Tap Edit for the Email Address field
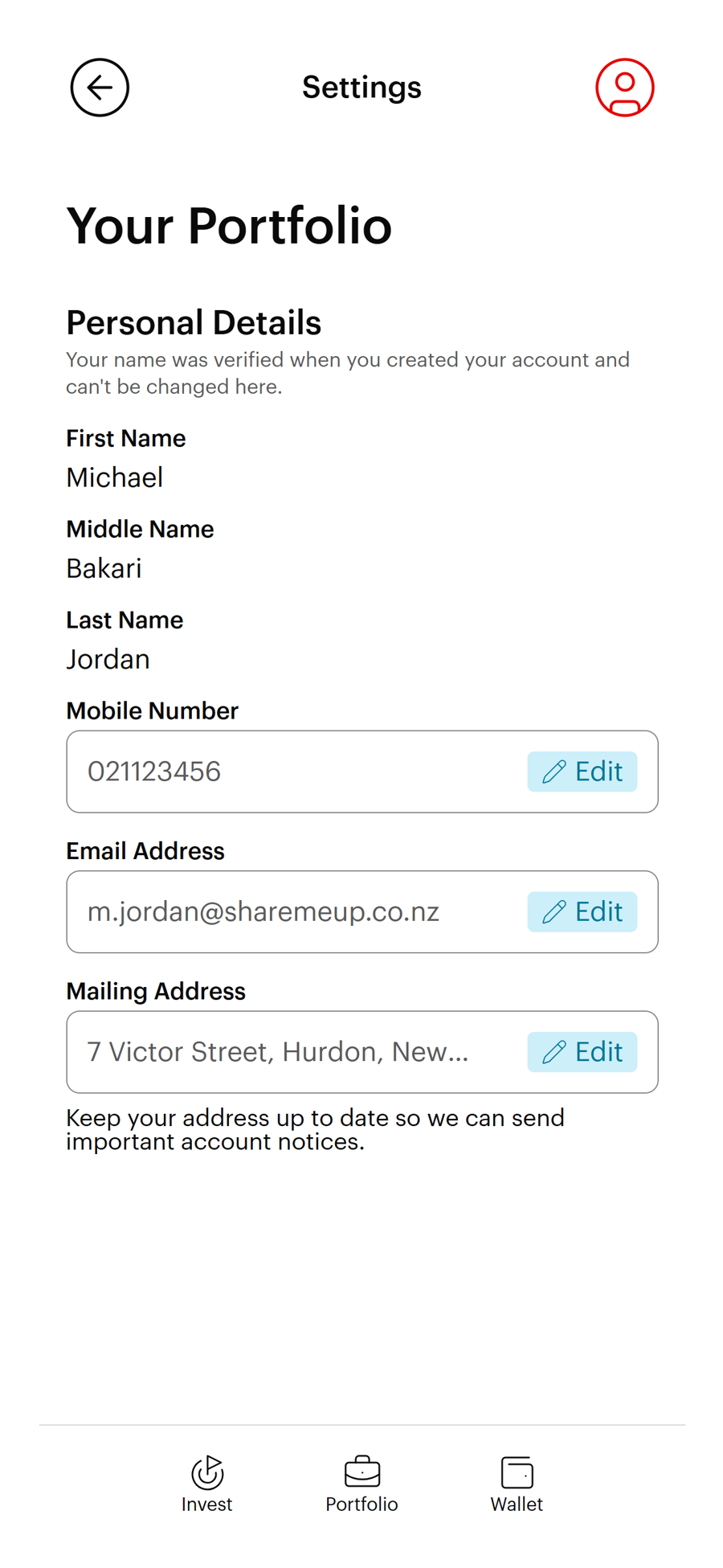The height and width of the screenshot is (1568, 723). [582, 911]
